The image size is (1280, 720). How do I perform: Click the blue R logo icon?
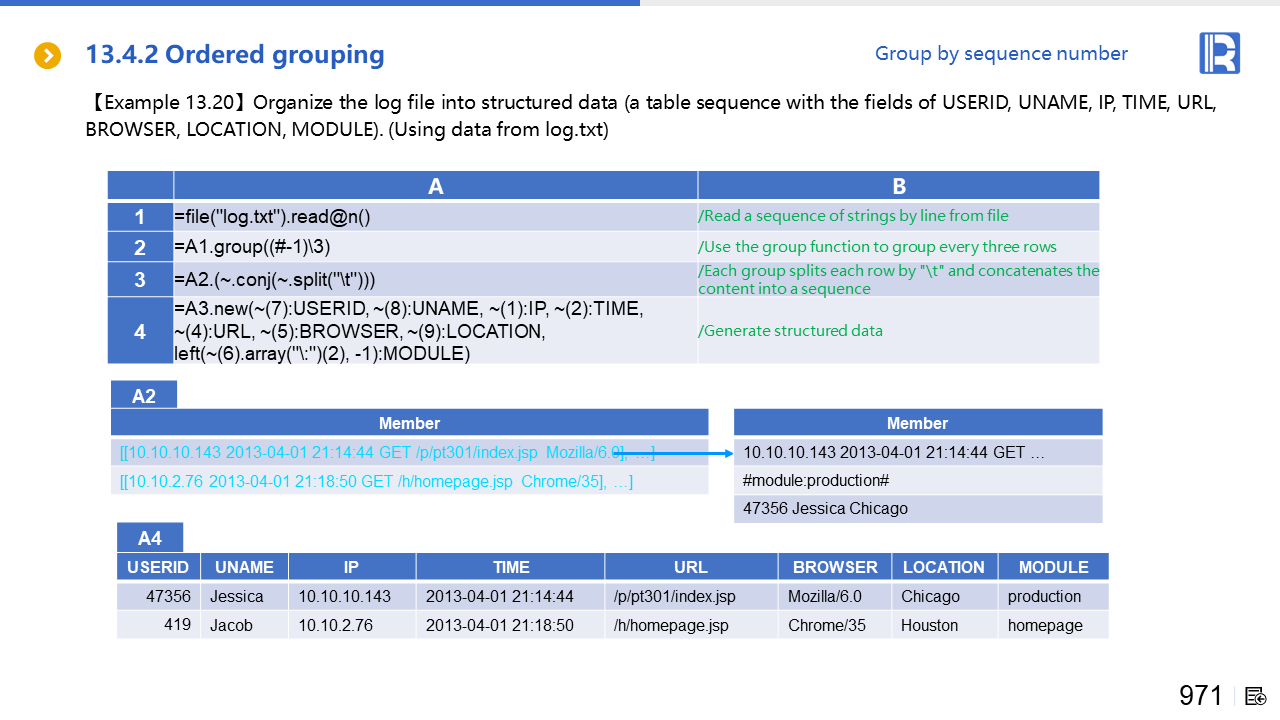[x=1219, y=53]
